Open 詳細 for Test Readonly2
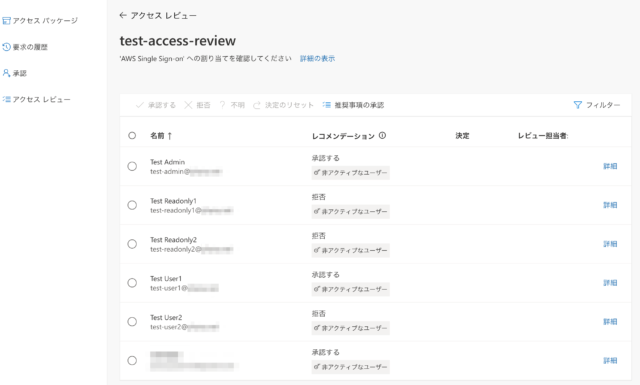 (610, 244)
